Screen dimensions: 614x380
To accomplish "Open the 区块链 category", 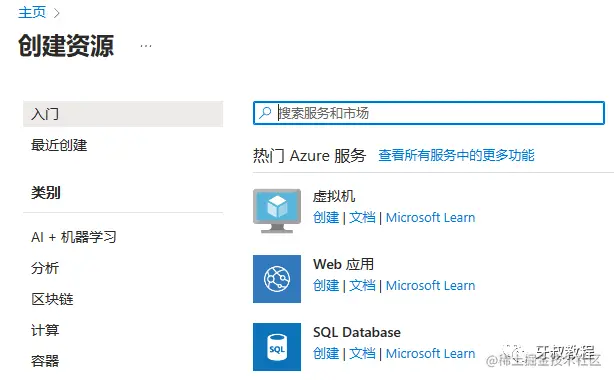I will (52, 299).
